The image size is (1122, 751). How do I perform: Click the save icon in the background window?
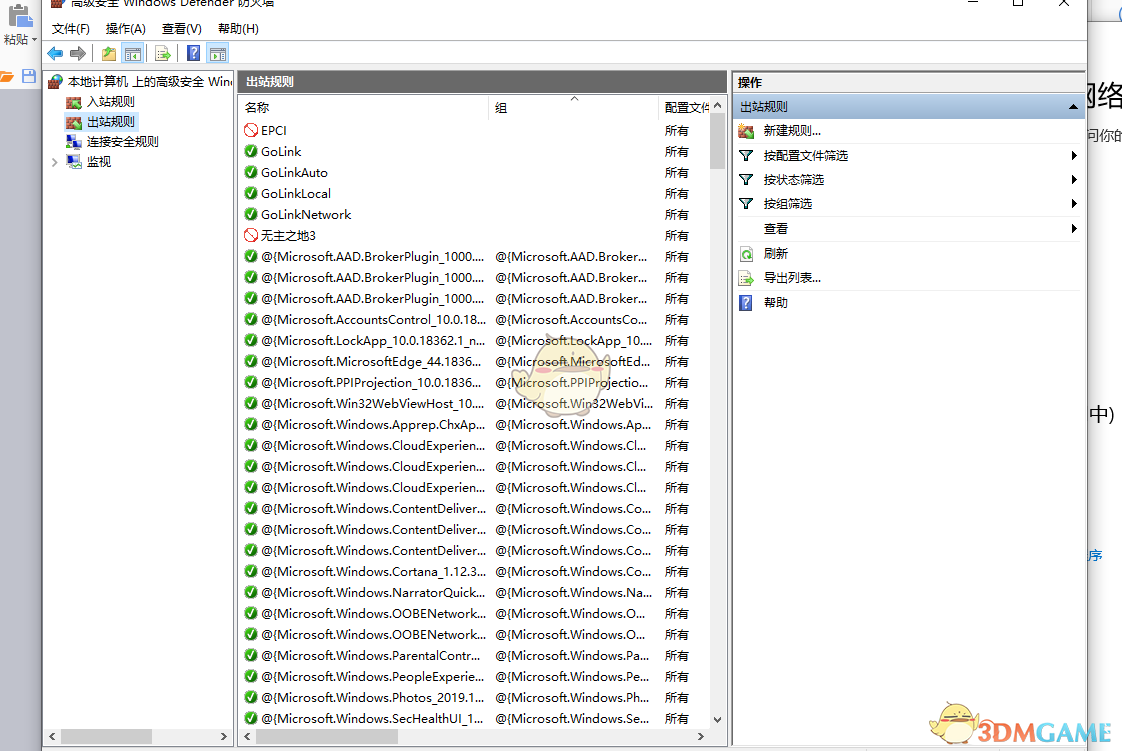click(x=29, y=76)
